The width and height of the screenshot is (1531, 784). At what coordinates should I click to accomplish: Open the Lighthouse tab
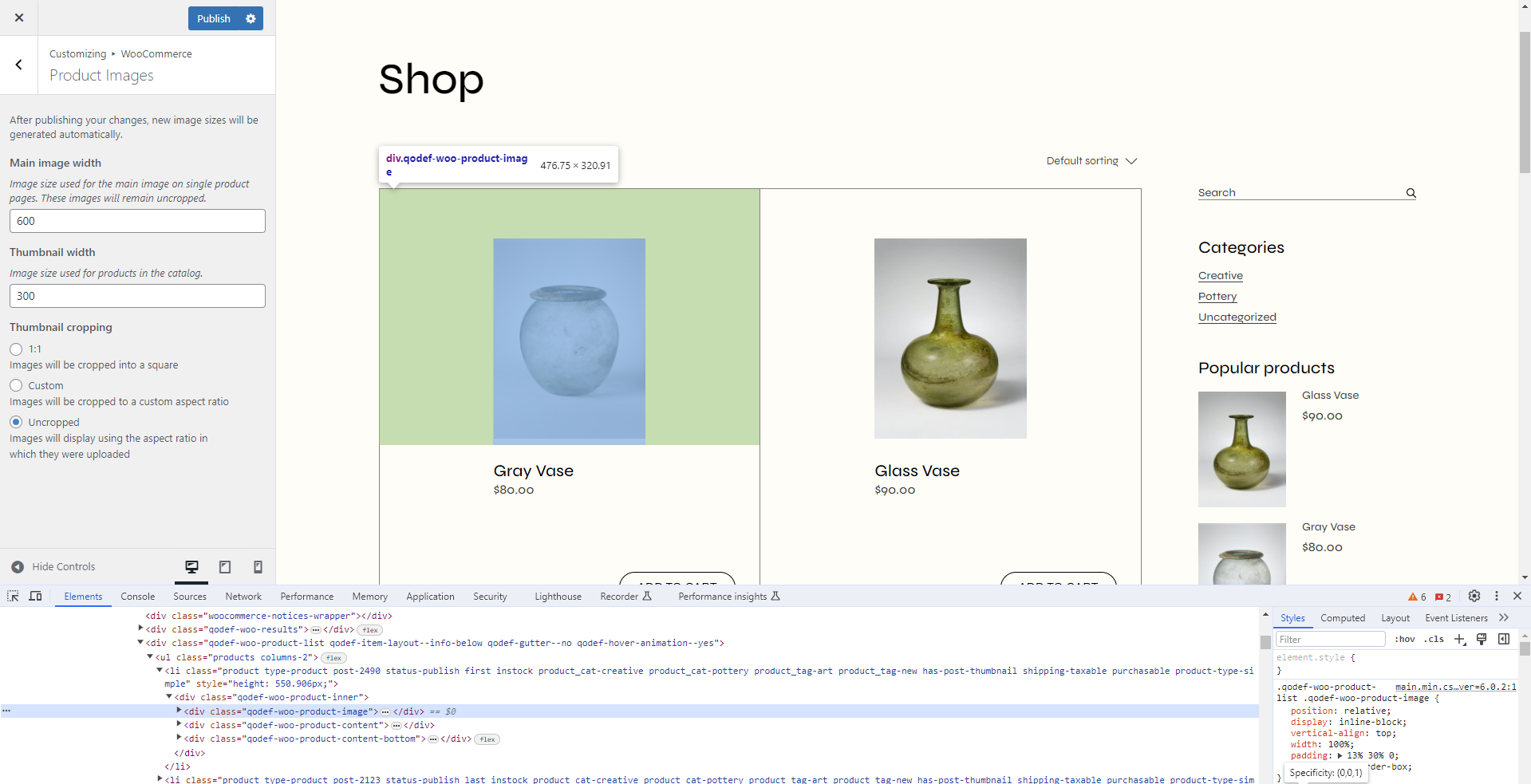click(558, 597)
